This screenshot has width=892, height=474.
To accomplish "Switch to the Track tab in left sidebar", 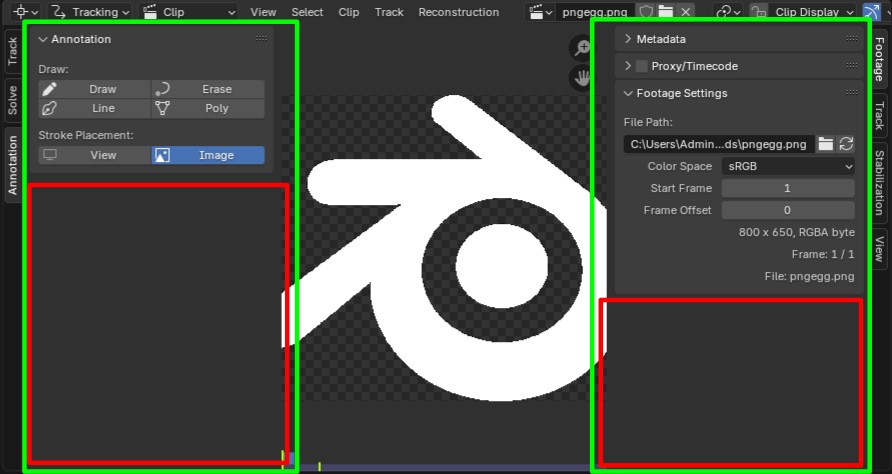I will coord(13,51).
